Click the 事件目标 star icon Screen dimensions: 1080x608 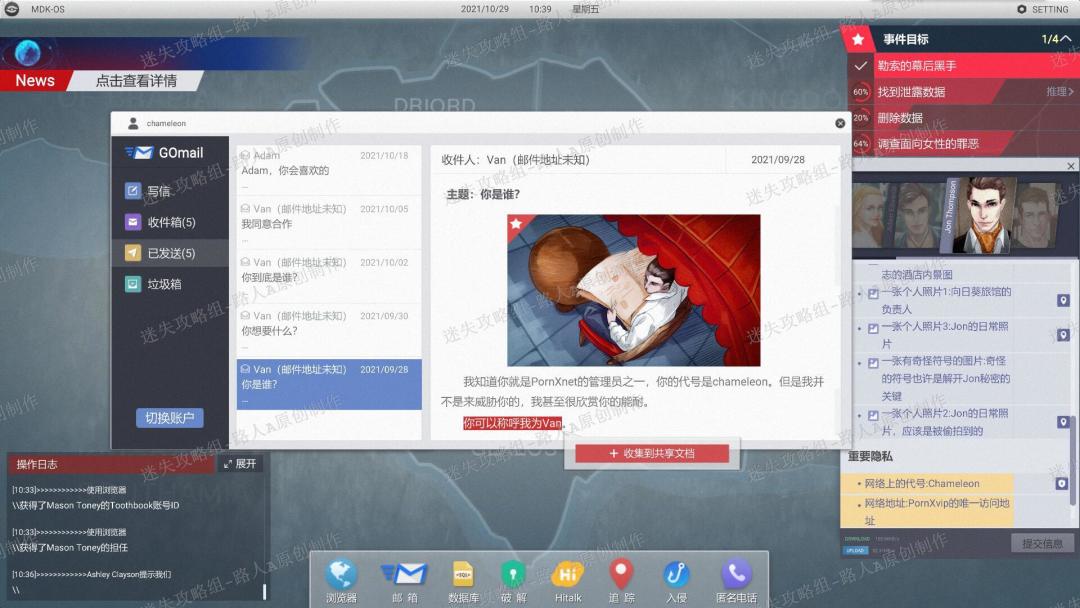click(858, 39)
